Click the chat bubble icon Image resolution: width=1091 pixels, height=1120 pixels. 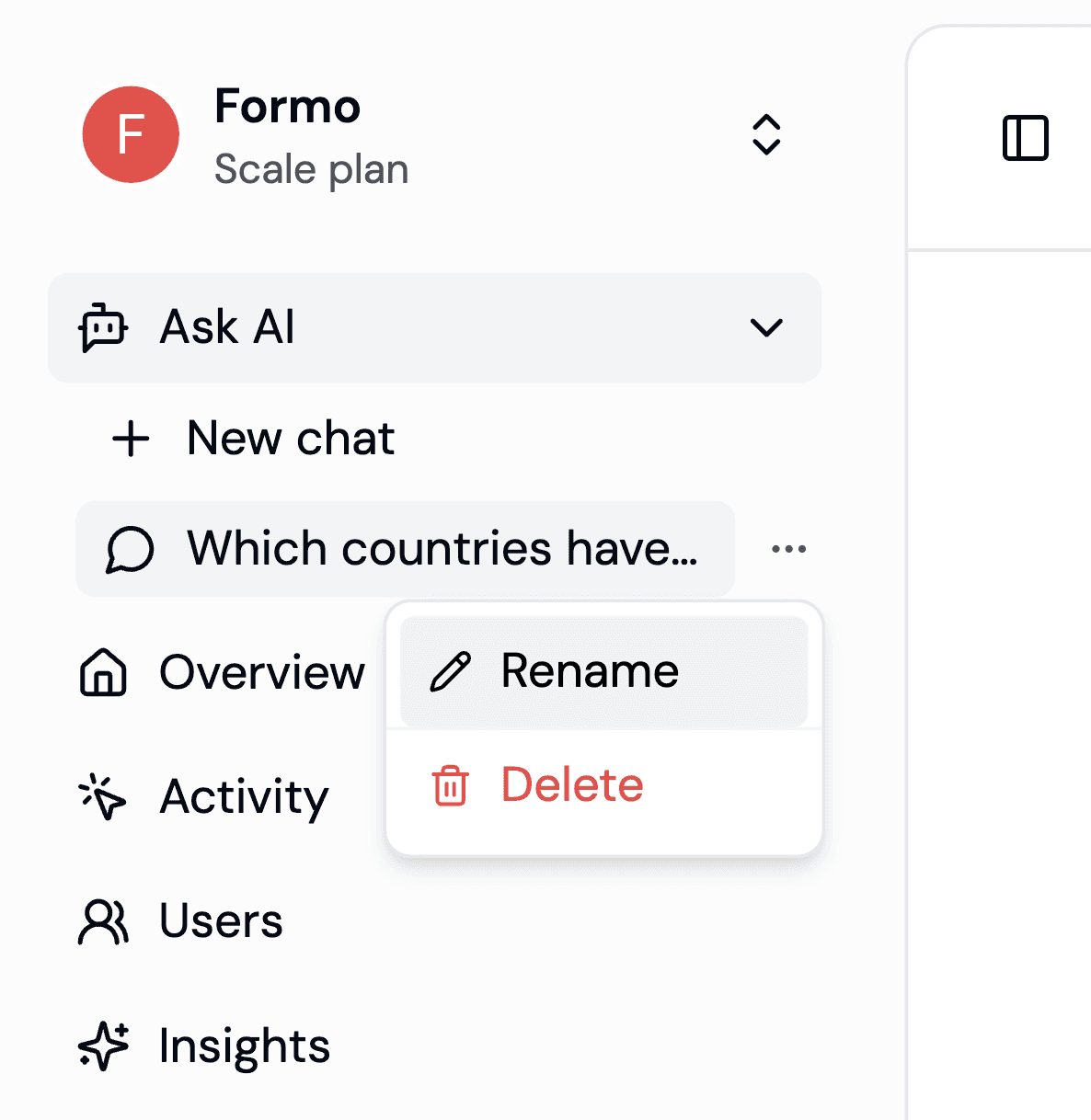[x=130, y=550]
